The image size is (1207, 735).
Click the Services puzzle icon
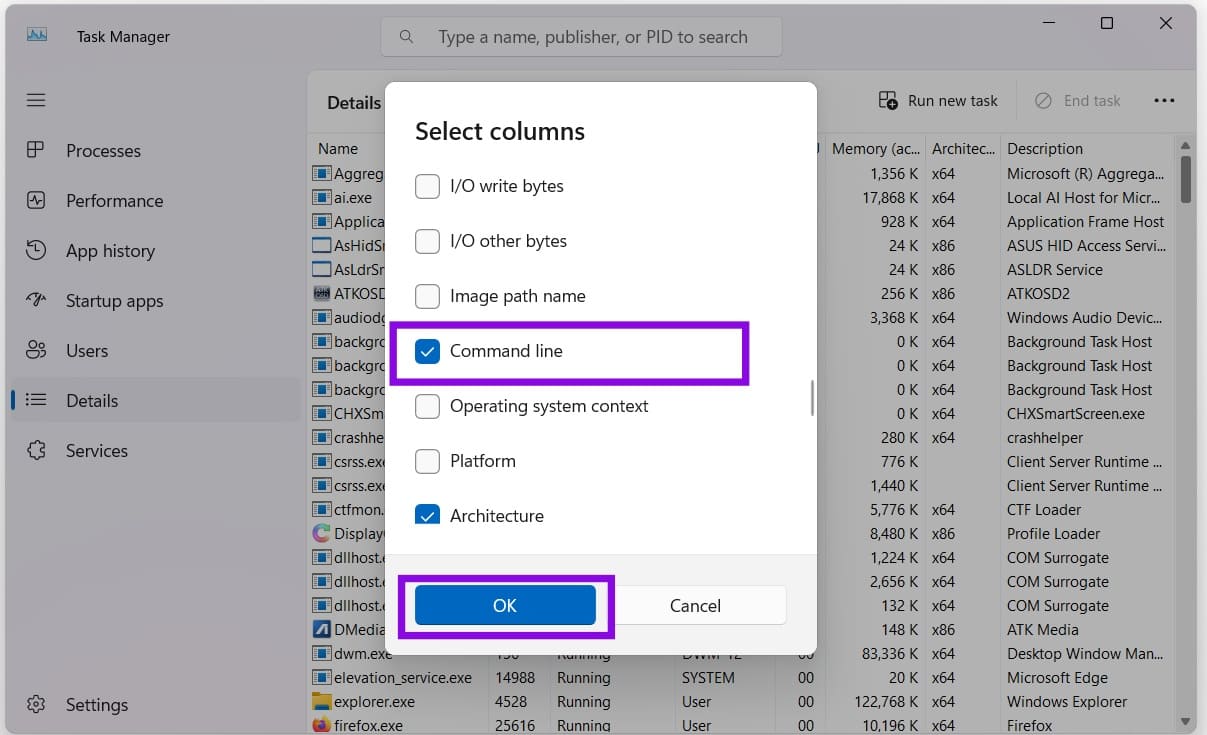[x=36, y=450]
